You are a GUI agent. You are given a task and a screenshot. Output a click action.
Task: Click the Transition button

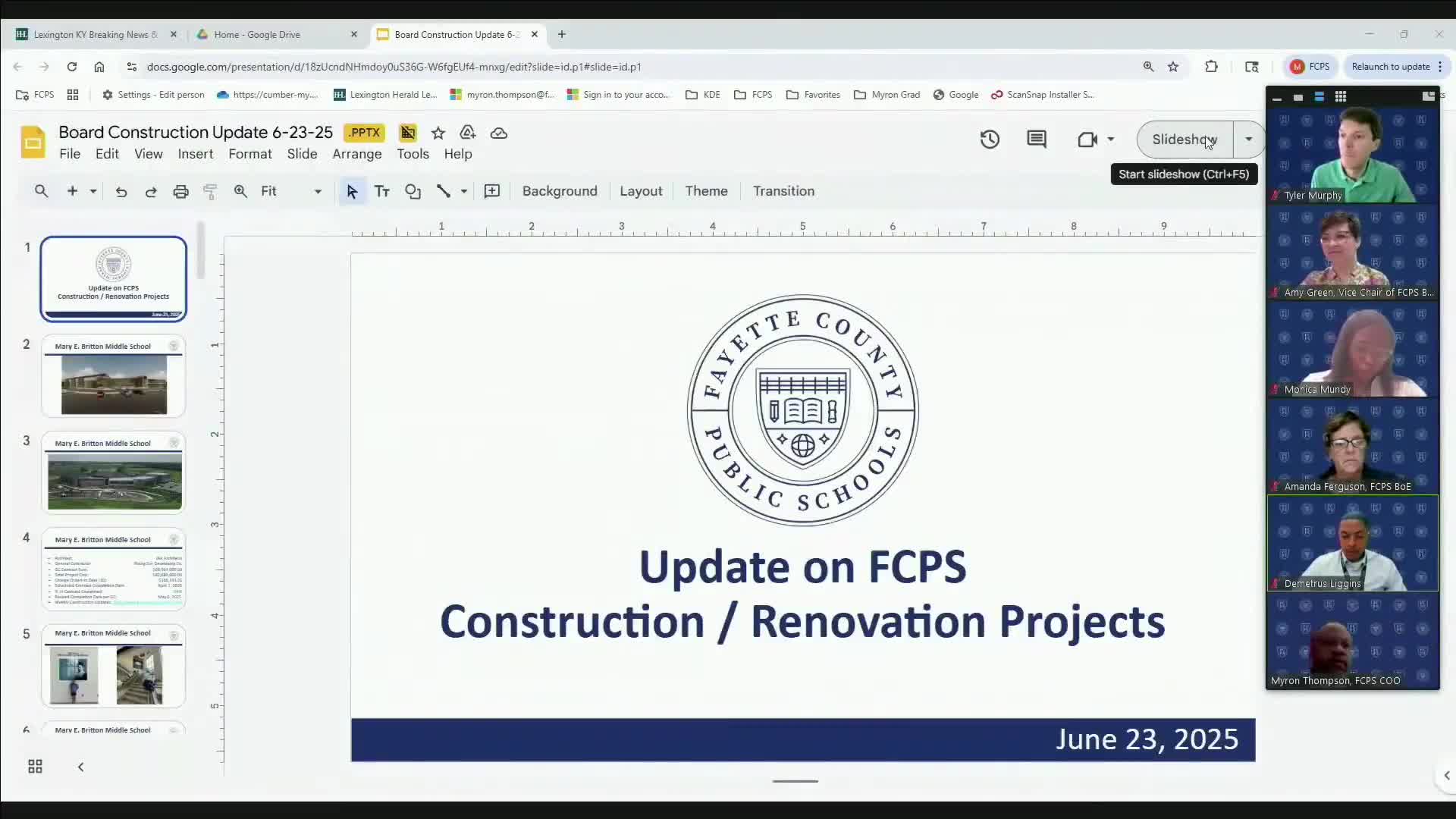[x=783, y=191]
